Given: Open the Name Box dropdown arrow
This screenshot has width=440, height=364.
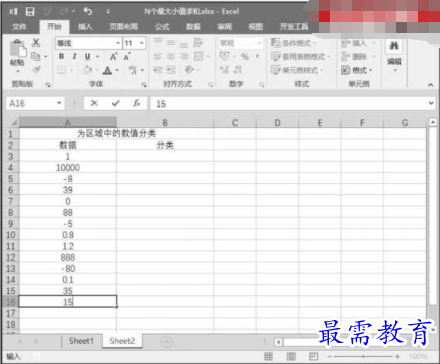Looking at the screenshot, I should tap(59, 103).
